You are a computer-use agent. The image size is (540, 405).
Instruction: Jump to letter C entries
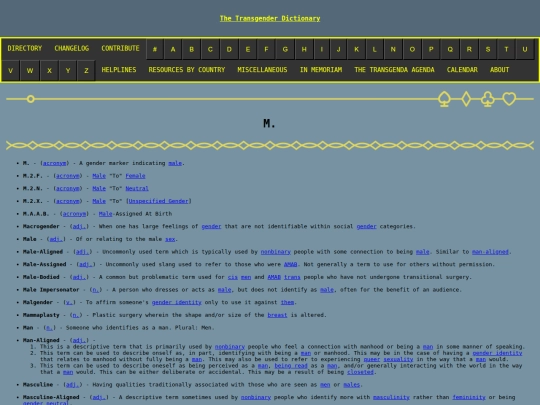[210, 49]
